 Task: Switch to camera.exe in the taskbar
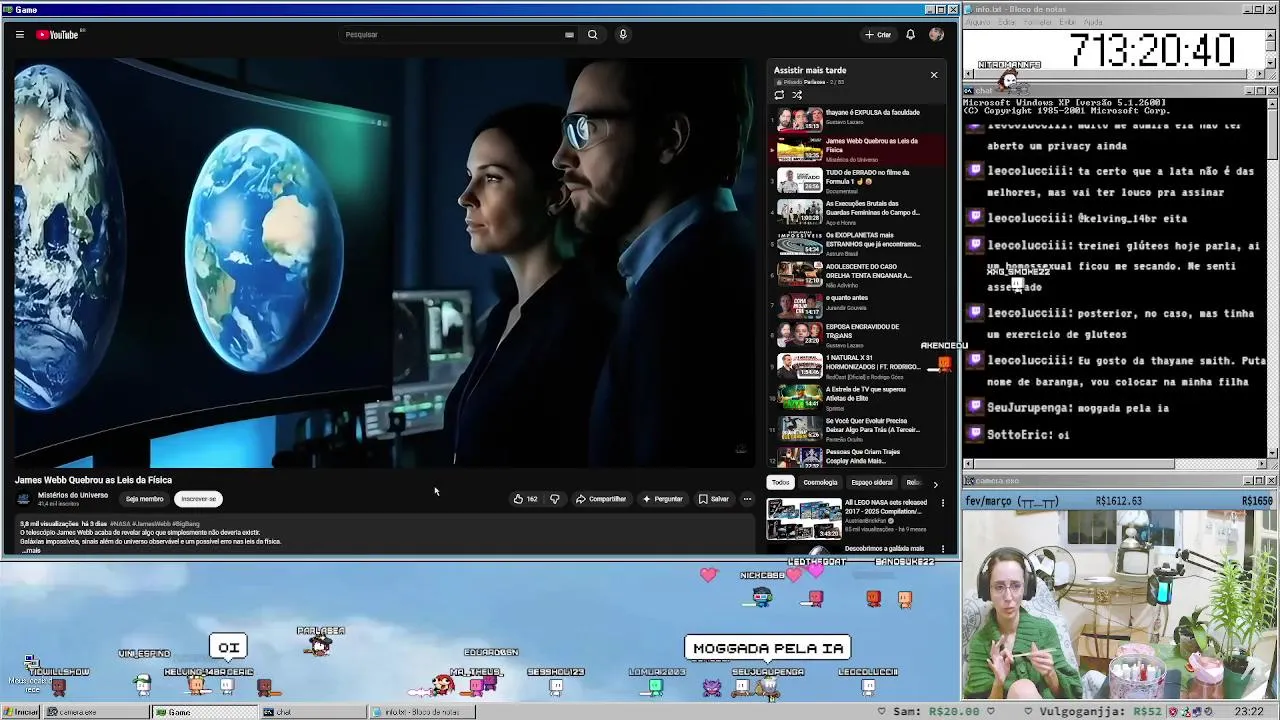[x=96, y=712]
